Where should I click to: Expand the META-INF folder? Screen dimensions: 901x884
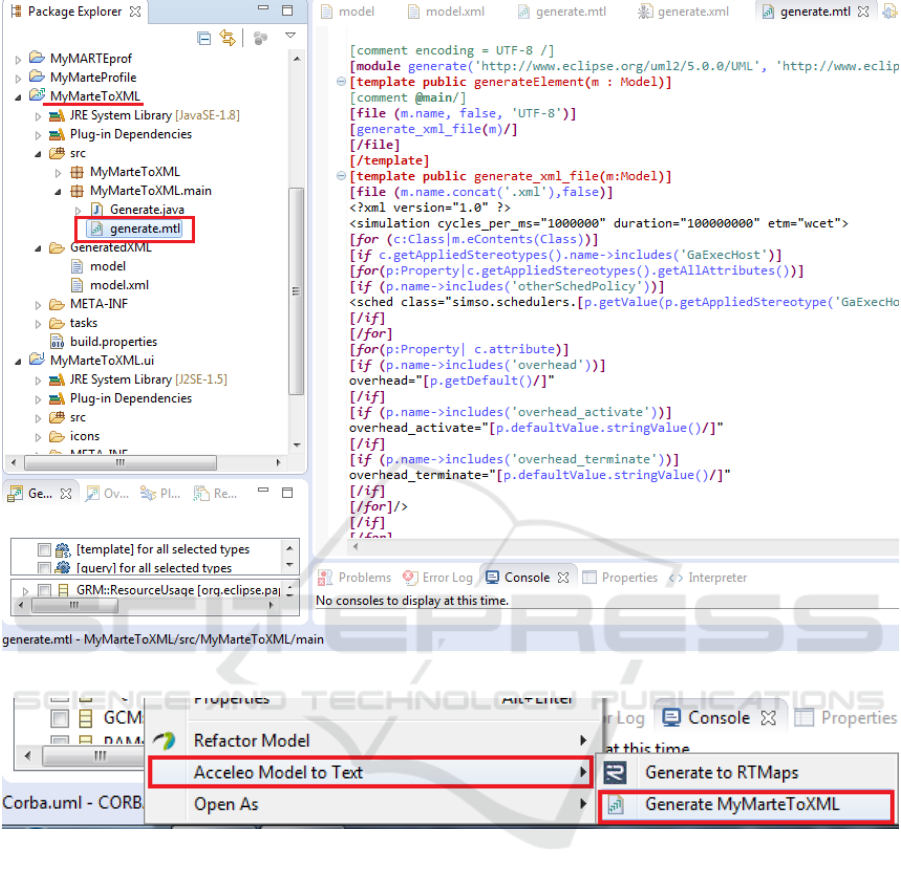pos(39,304)
